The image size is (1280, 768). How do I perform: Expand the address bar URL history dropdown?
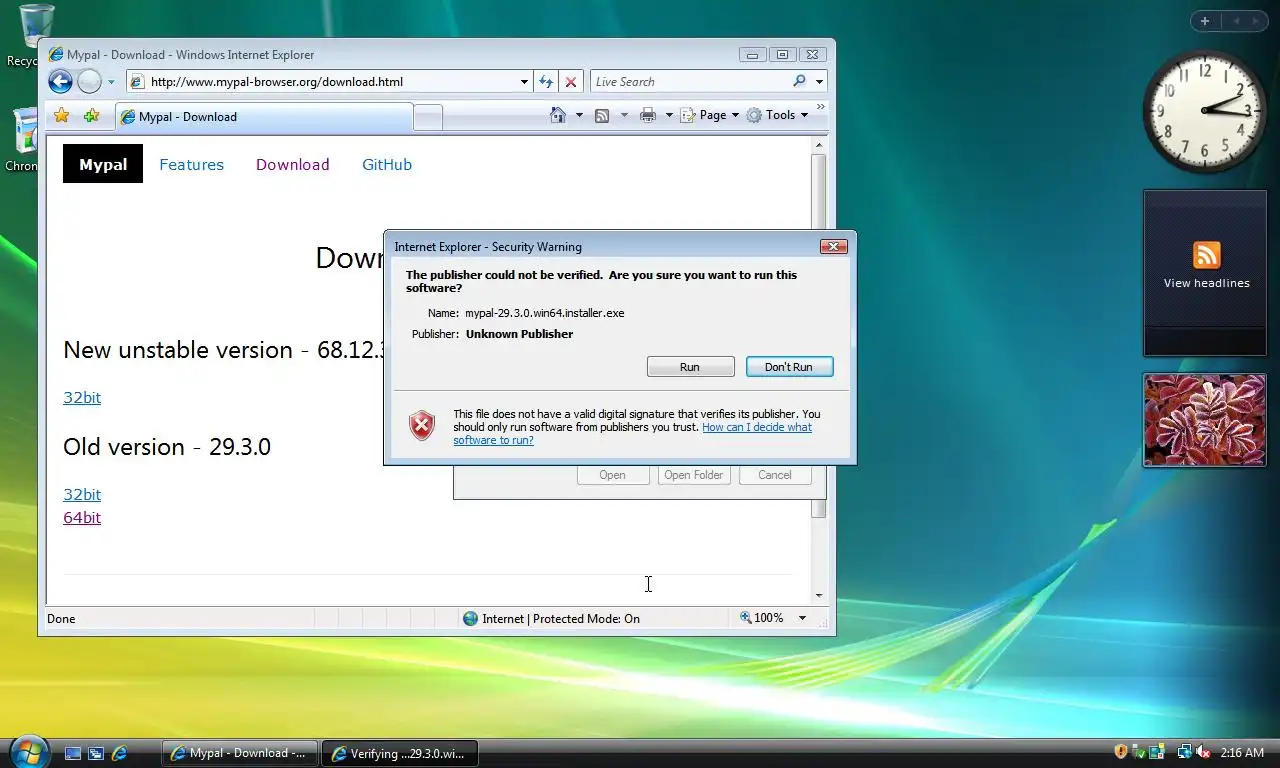tap(524, 82)
